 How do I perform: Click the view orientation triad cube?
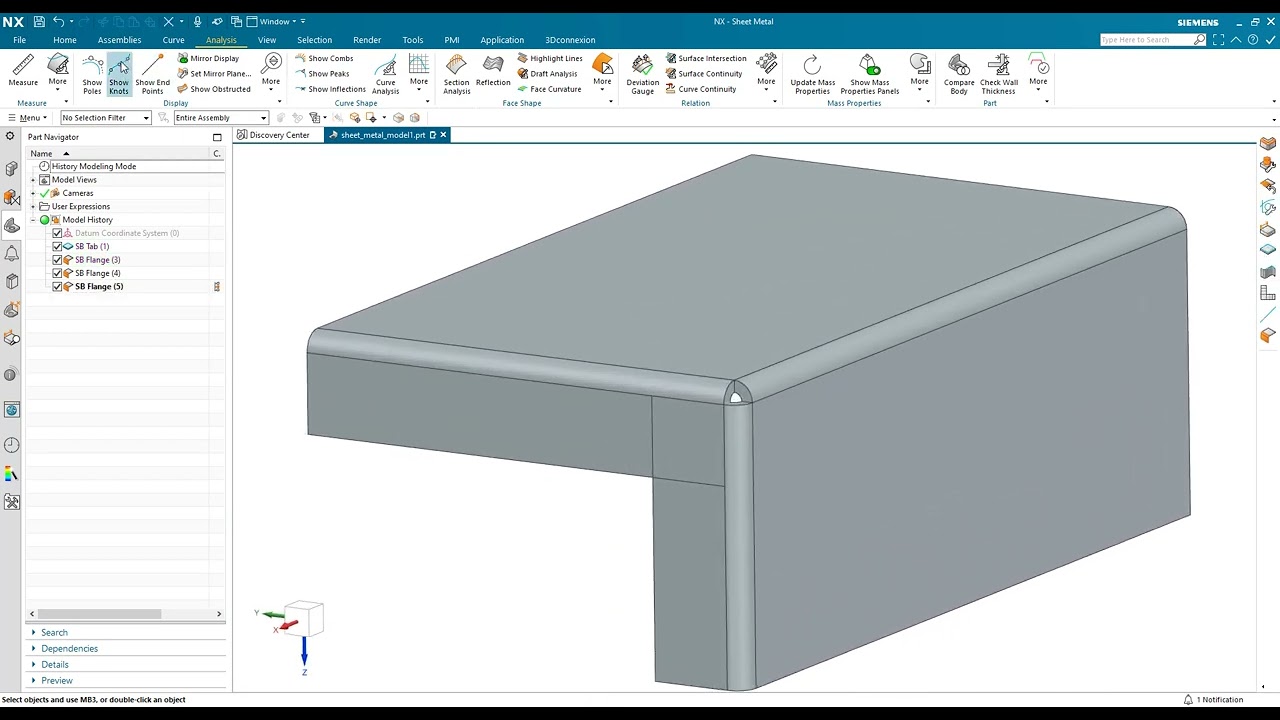click(304, 619)
